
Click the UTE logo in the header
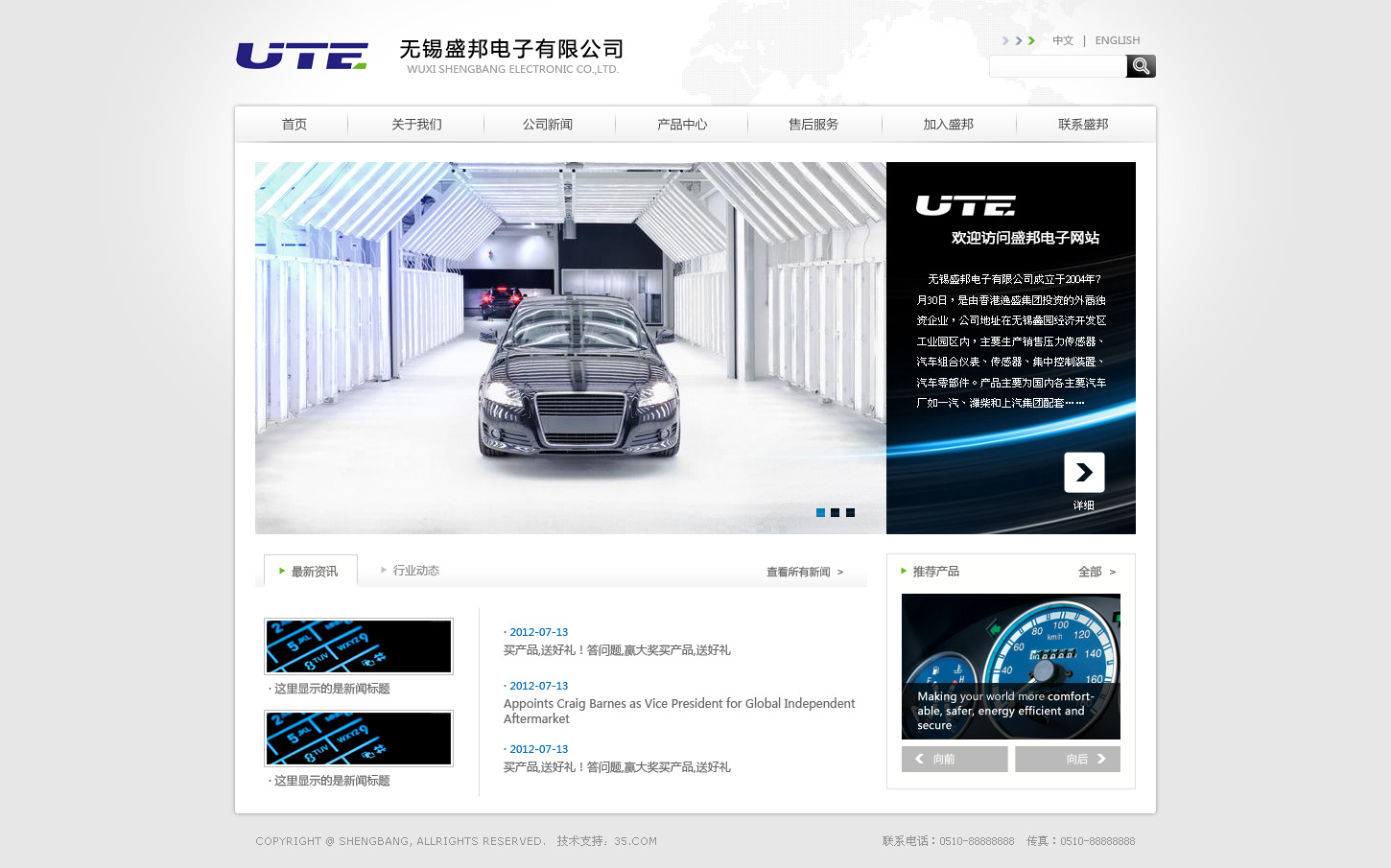(302, 56)
